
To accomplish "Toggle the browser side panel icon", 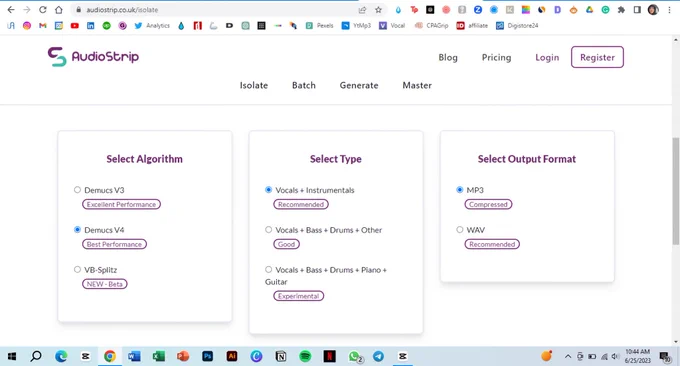I will (637, 10).
